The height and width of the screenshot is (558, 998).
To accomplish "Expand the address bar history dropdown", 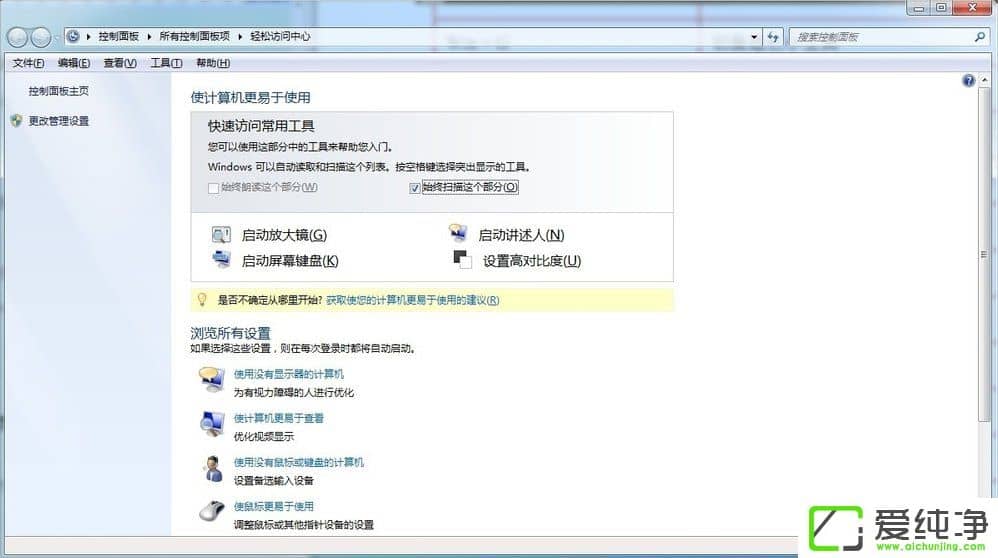I will tap(755, 37).
